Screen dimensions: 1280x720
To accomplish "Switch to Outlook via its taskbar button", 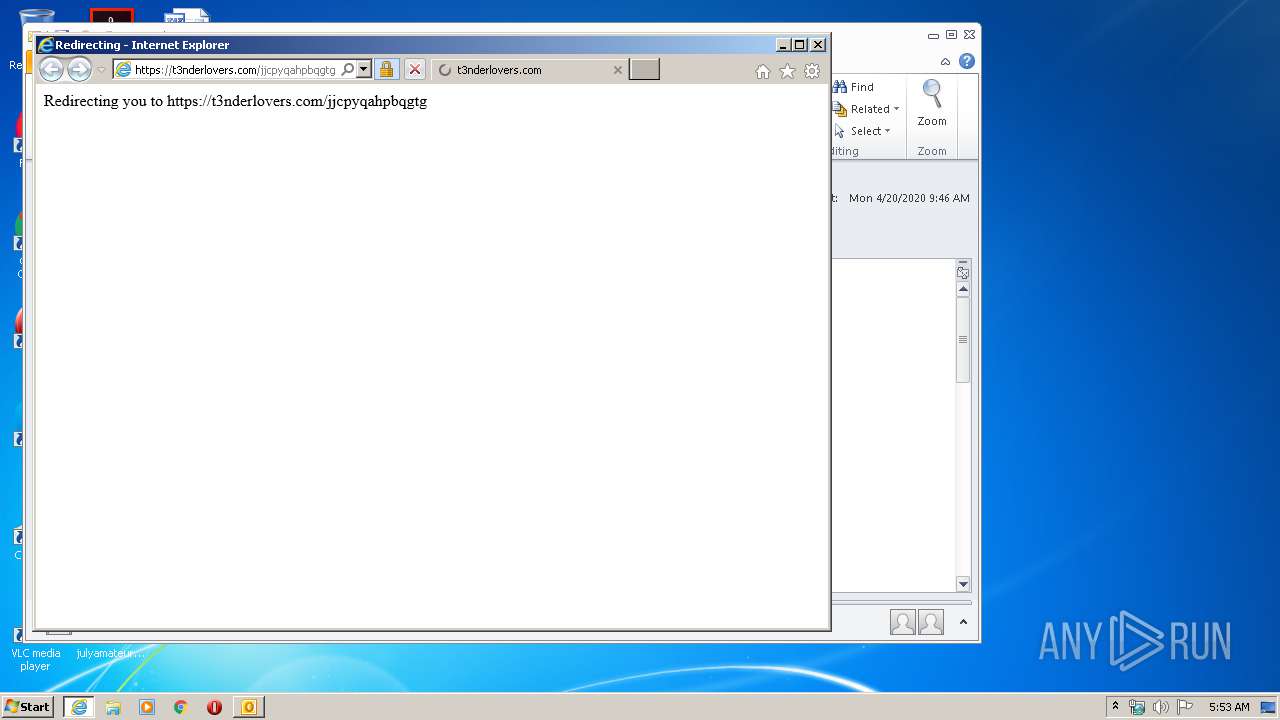I will point(248,707).
